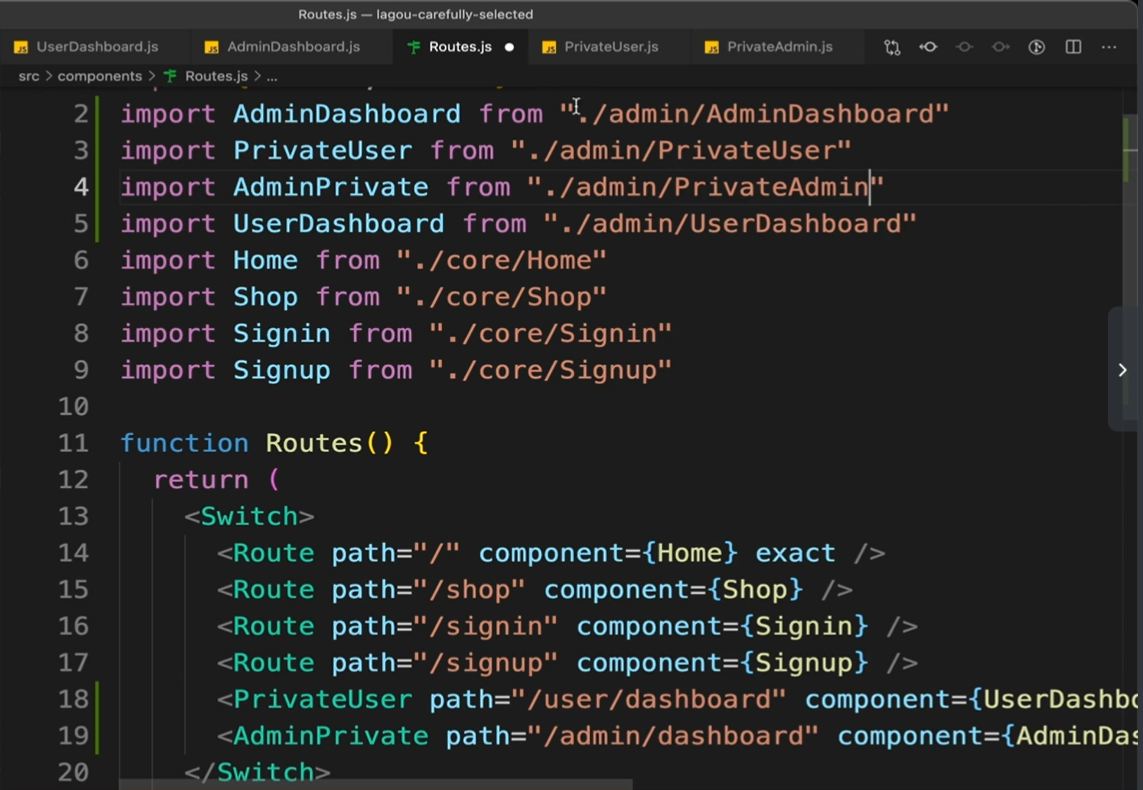Click the JS file icon on AdminDashboard.js tab

(x=211, y=47)
